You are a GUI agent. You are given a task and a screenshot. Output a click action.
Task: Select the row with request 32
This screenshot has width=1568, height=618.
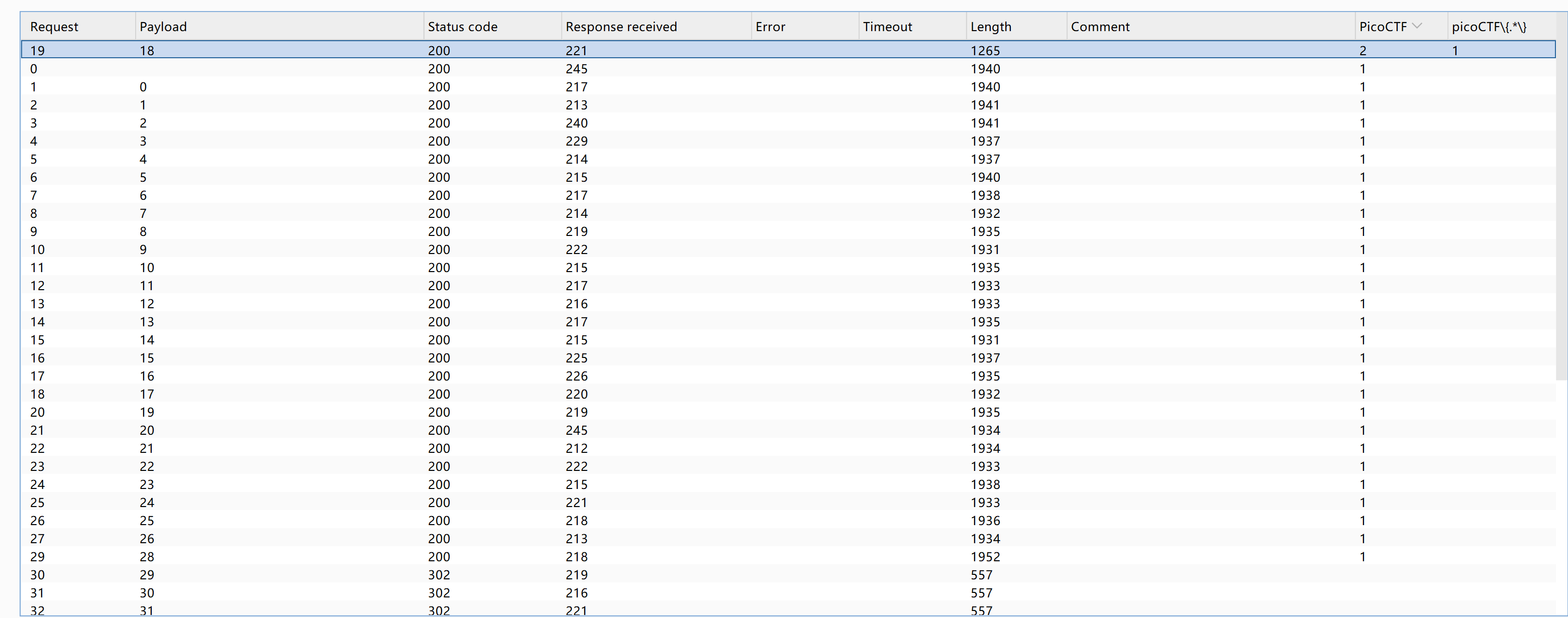(x=788, y=609)
